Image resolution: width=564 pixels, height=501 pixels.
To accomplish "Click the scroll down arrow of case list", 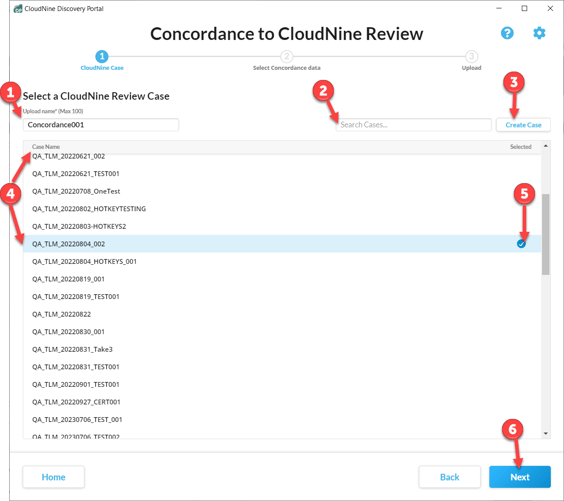I will [546, 433].
